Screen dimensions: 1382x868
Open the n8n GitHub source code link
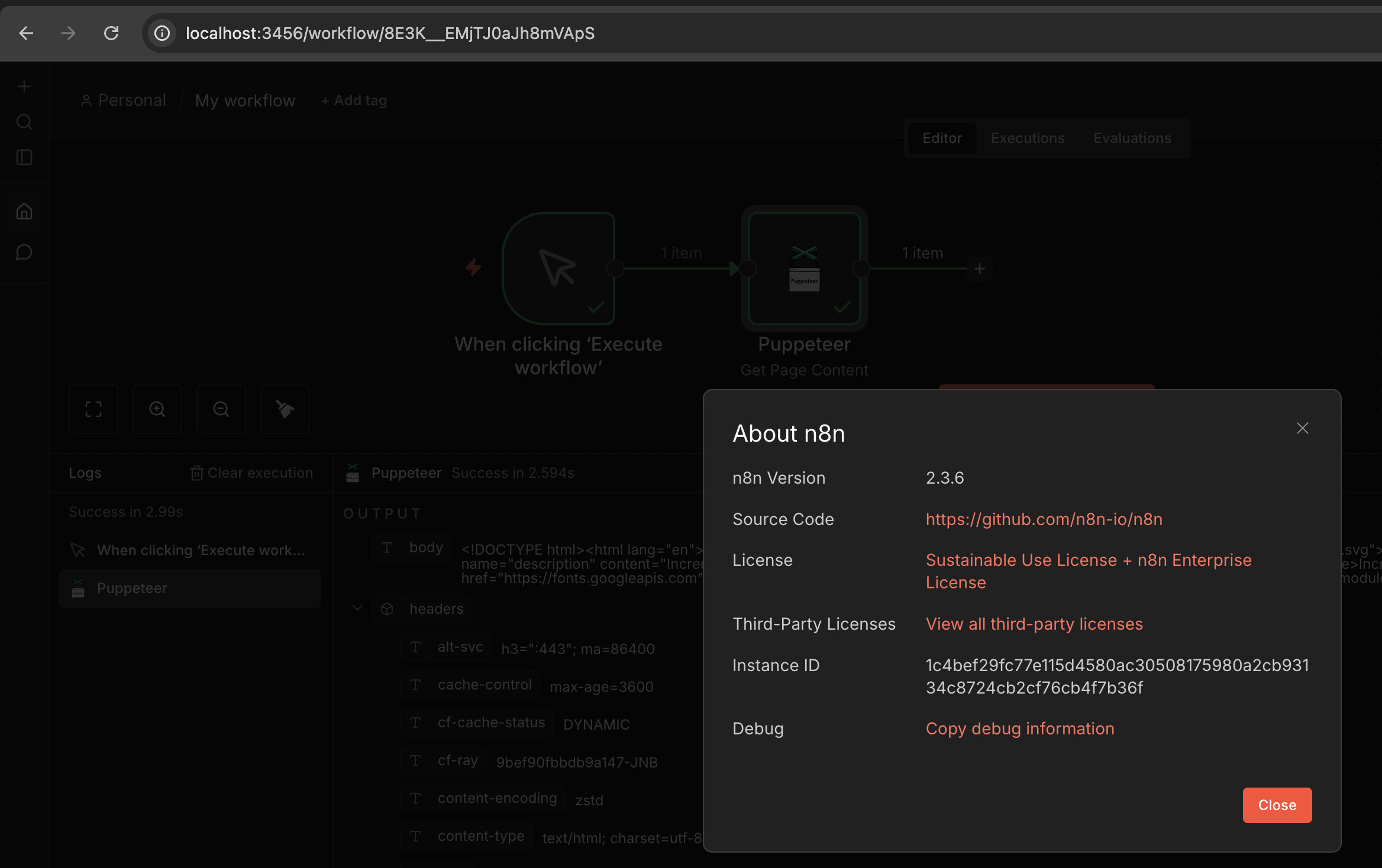(1044, 519)
